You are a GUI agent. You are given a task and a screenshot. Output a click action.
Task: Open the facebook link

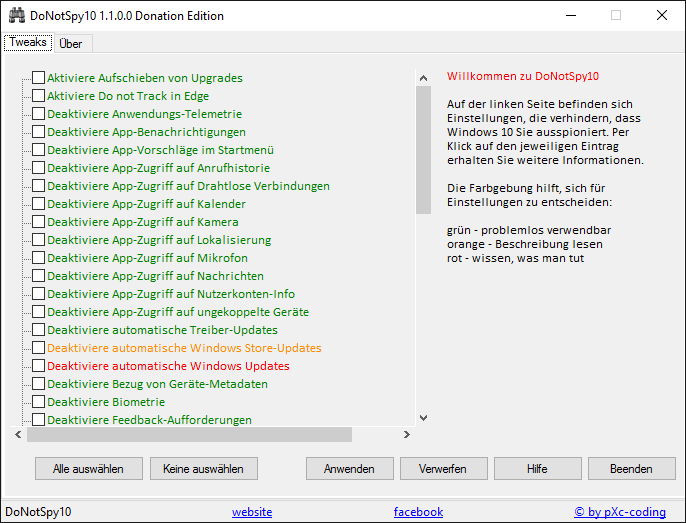pos(418,512)
